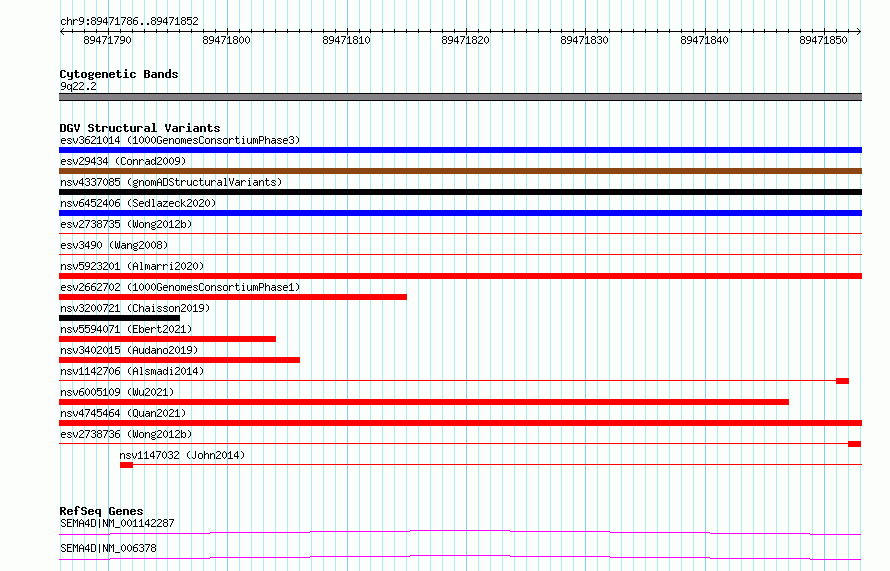890x571 pixels.
Task: Click the 9q22.2 band label
Action: [x=78, y=86]
